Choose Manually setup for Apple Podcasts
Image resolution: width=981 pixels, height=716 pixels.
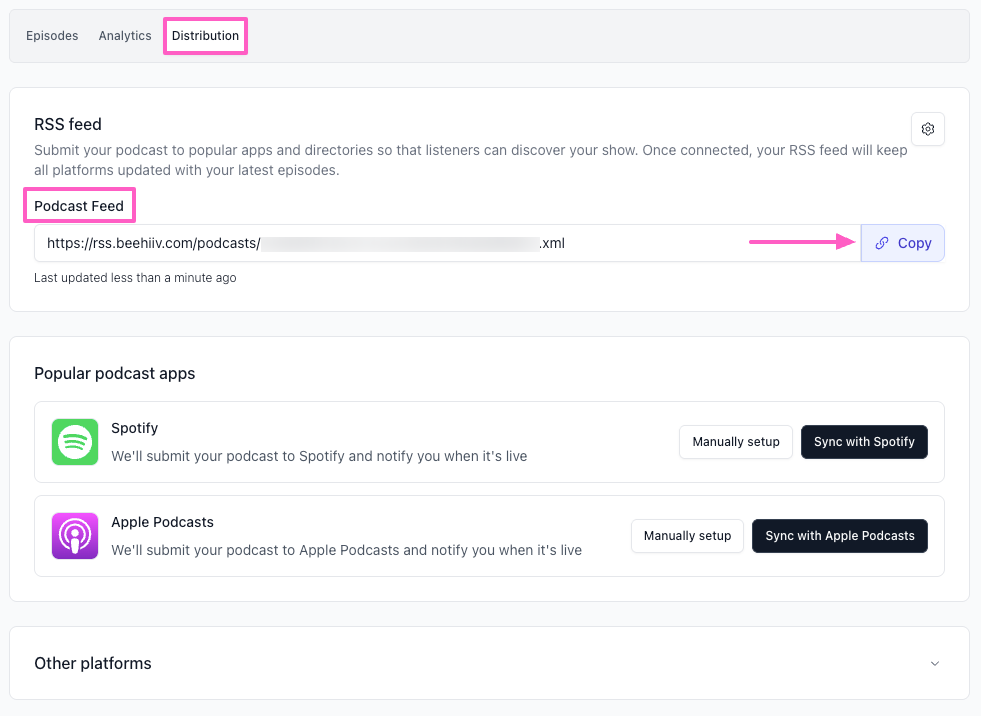tap(687, 536)
